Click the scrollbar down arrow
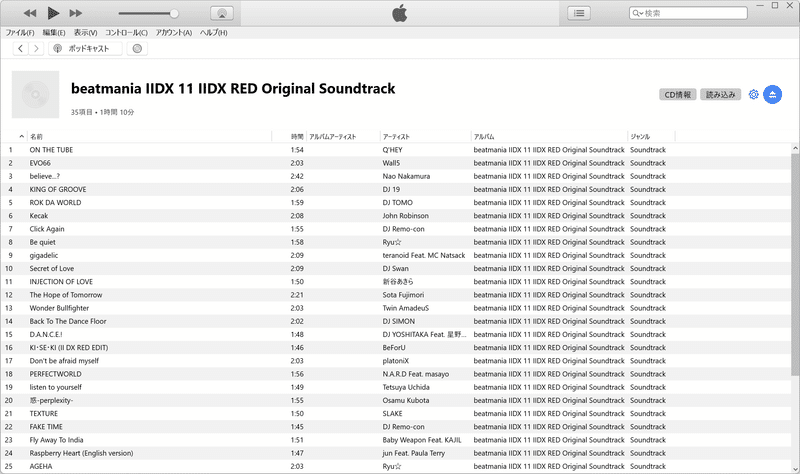The width and height of the screenshot is (800, 474). click(x=795, y=469)
